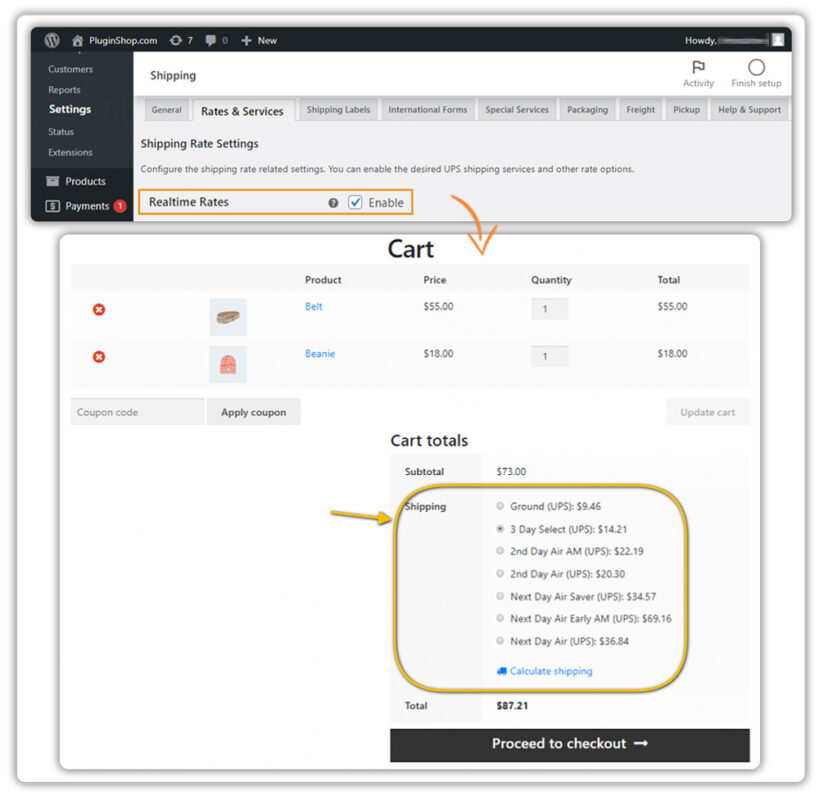Select Next Day Air (UPS): $36.84
The width and height of the screenshot is (819, 800).
500,640
